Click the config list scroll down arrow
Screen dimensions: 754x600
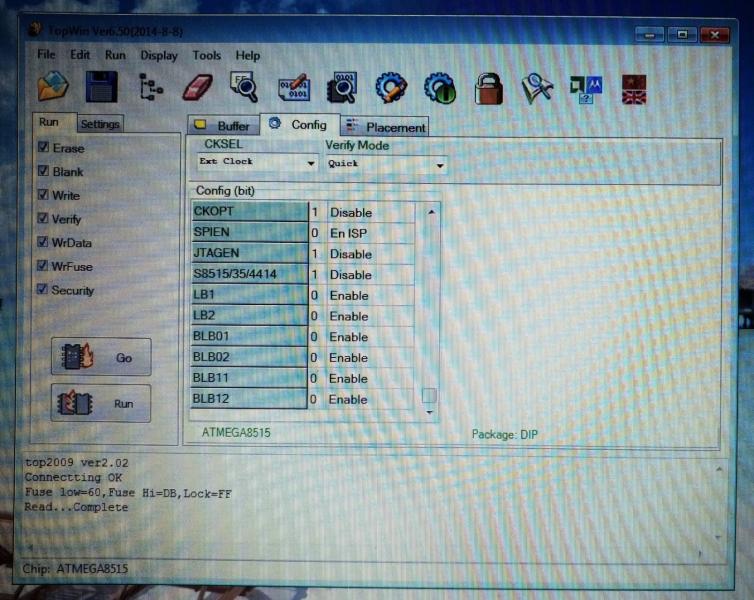pyautogui.click(x=430, y=412)
